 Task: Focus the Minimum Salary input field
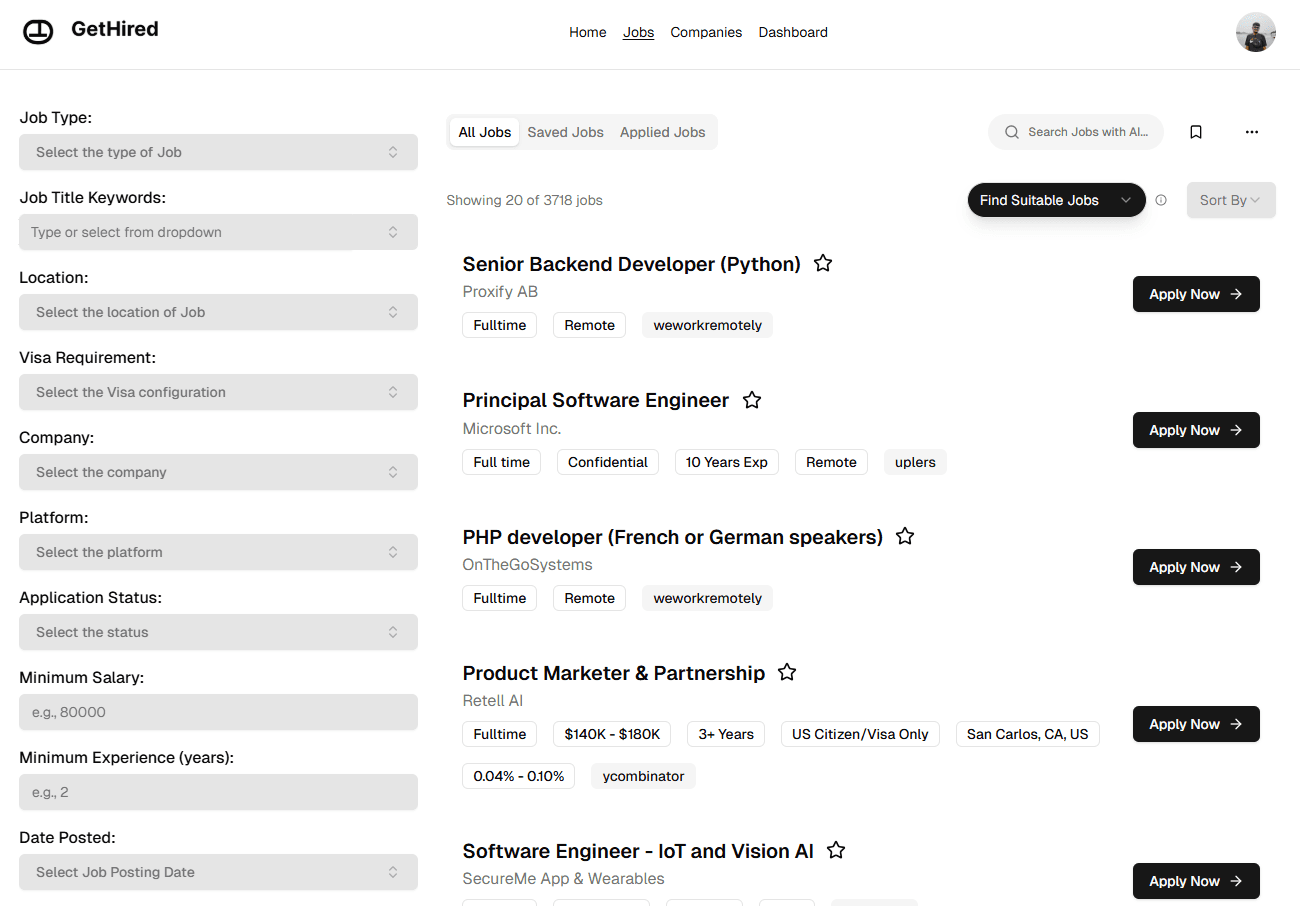[x=218, y=712]
